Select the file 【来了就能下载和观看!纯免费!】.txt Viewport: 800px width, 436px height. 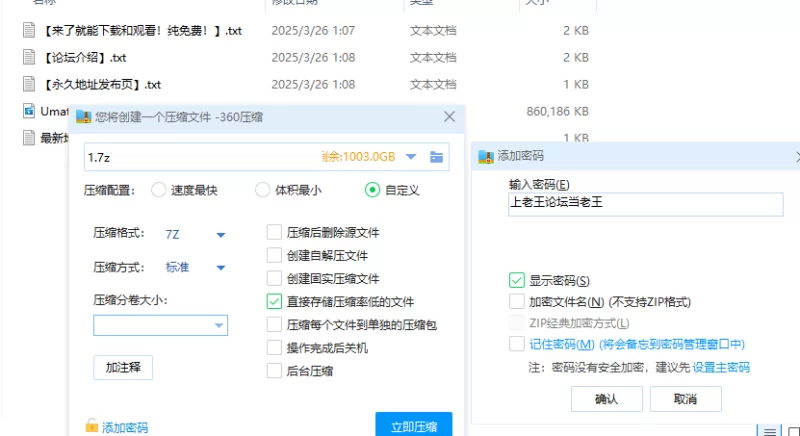[x=142, y=31]
